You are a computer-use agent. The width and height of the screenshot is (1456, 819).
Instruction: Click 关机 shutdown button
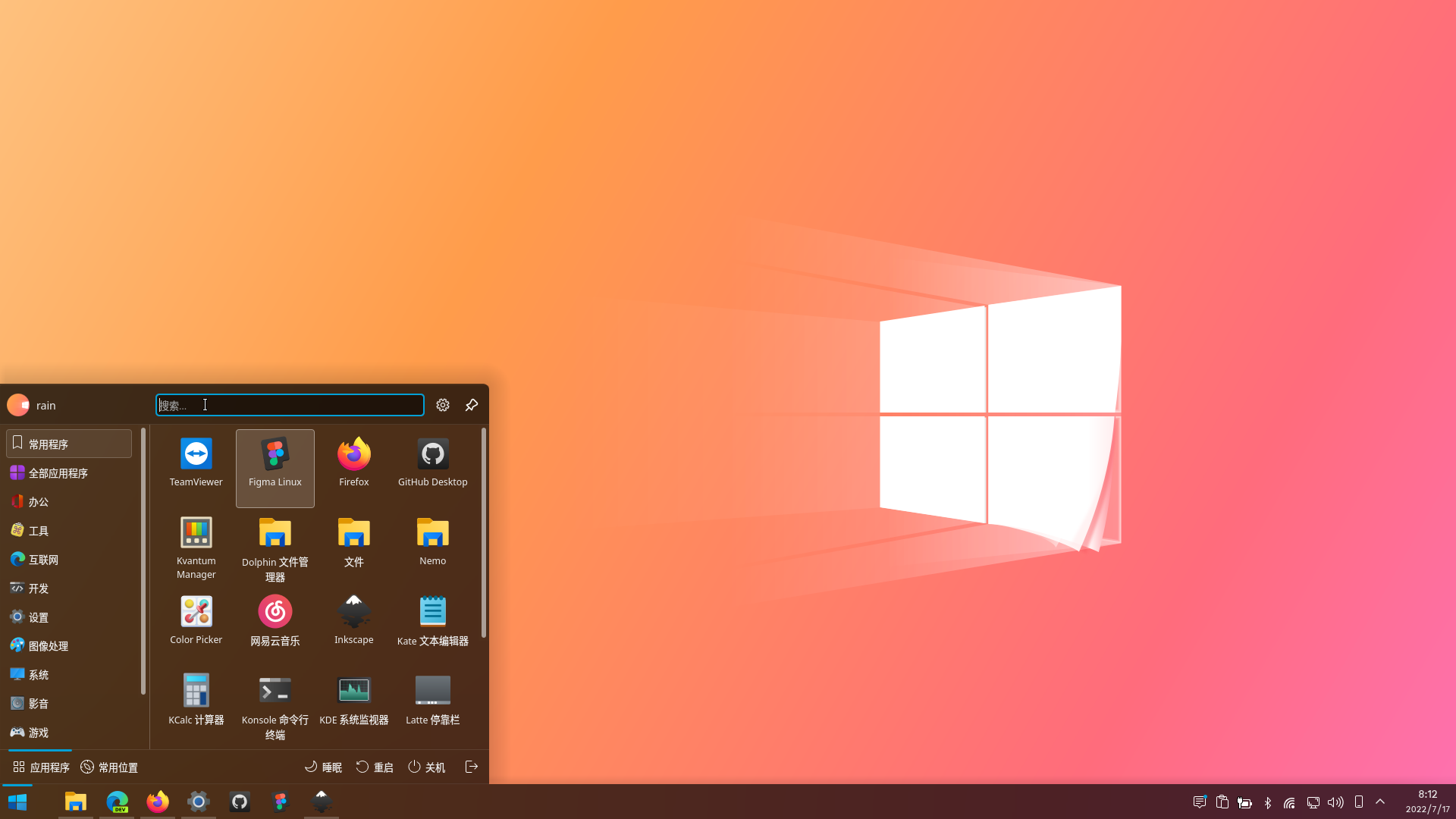click(x=426, y=767)
